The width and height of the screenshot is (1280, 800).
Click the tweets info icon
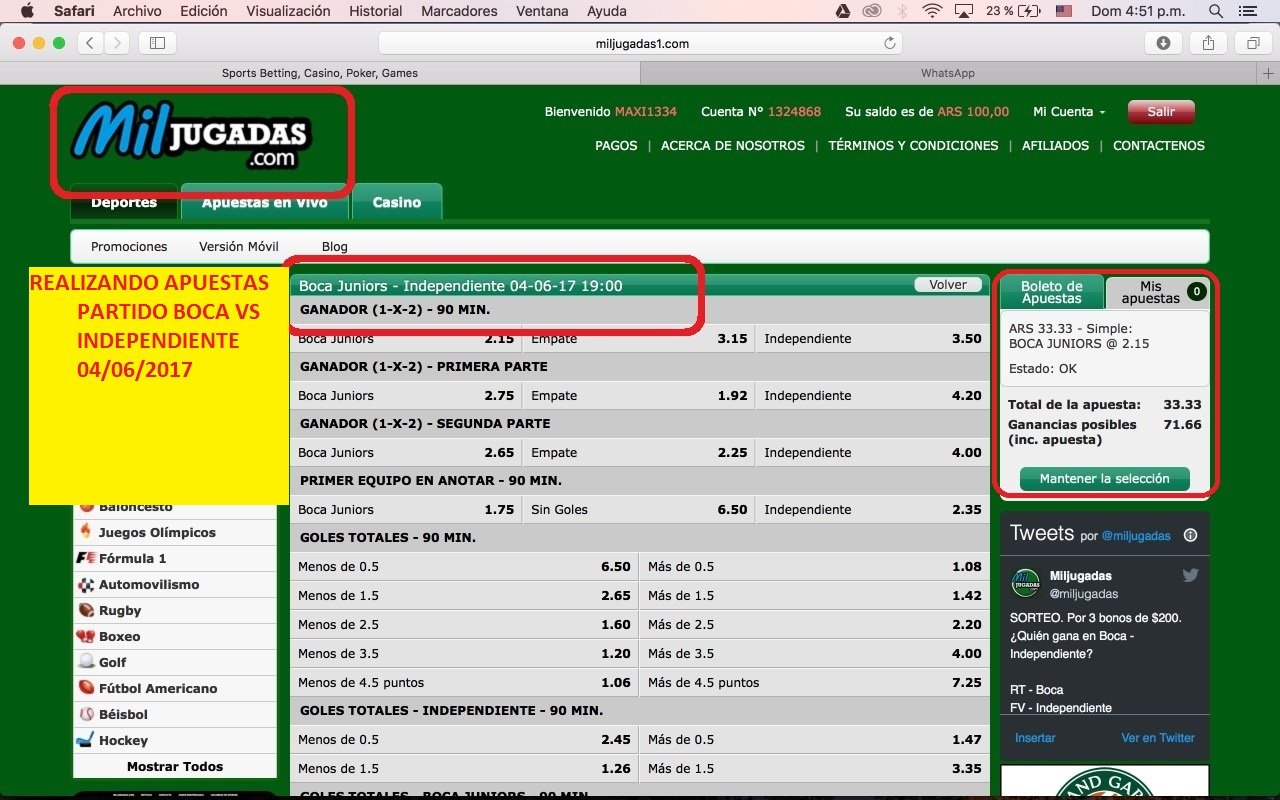(x=1190, y=535)
